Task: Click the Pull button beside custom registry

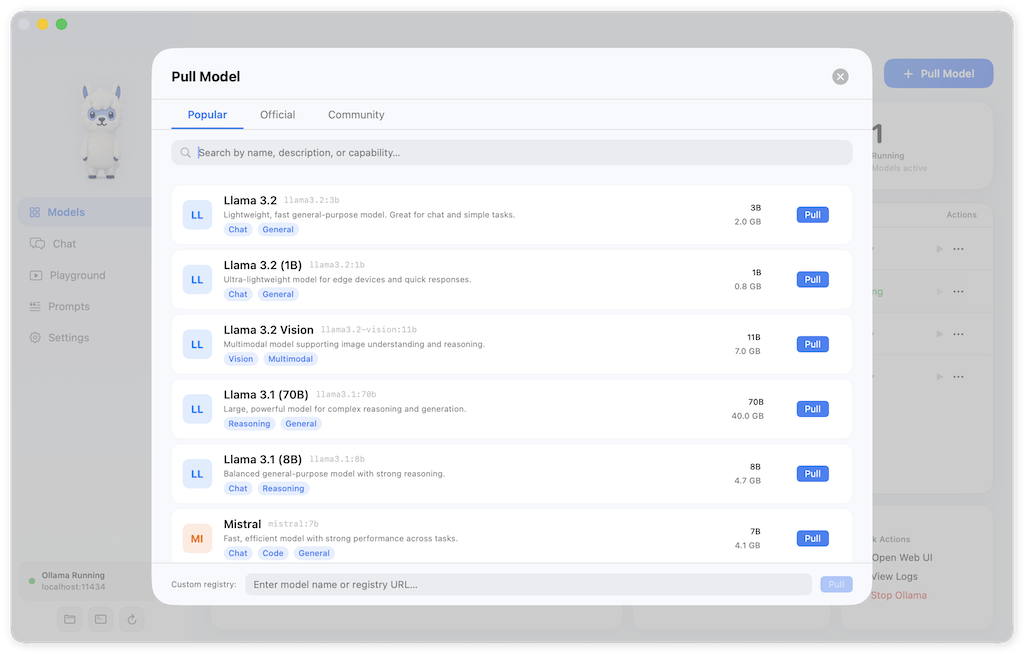Action: (837, 585)
